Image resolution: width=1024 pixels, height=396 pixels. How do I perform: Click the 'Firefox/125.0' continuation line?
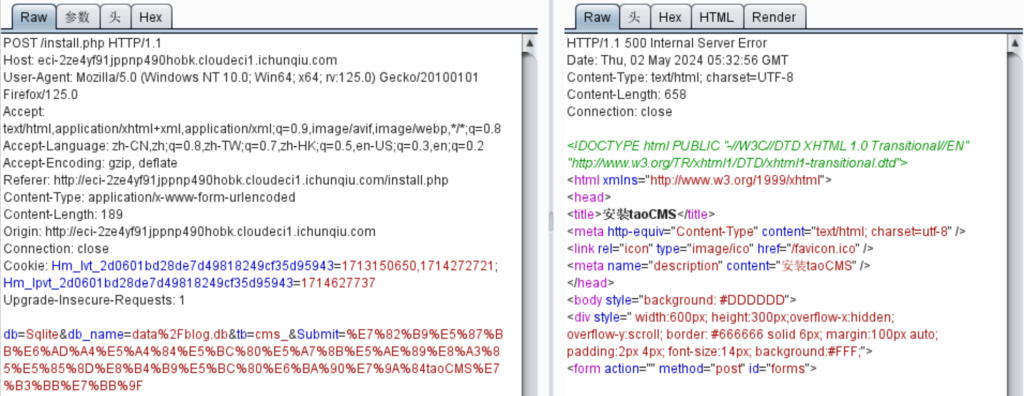(40, 95)
